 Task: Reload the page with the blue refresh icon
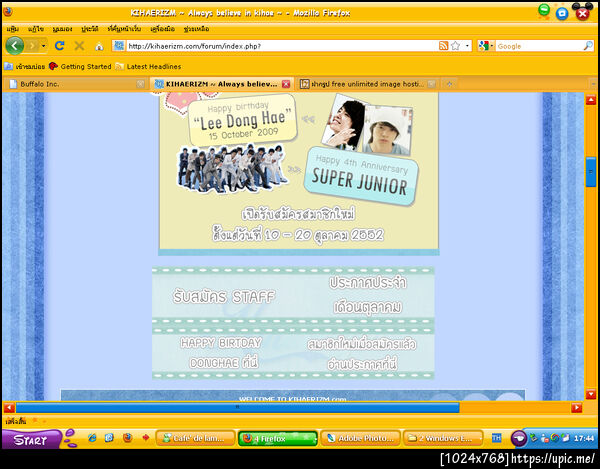(59, 46)
